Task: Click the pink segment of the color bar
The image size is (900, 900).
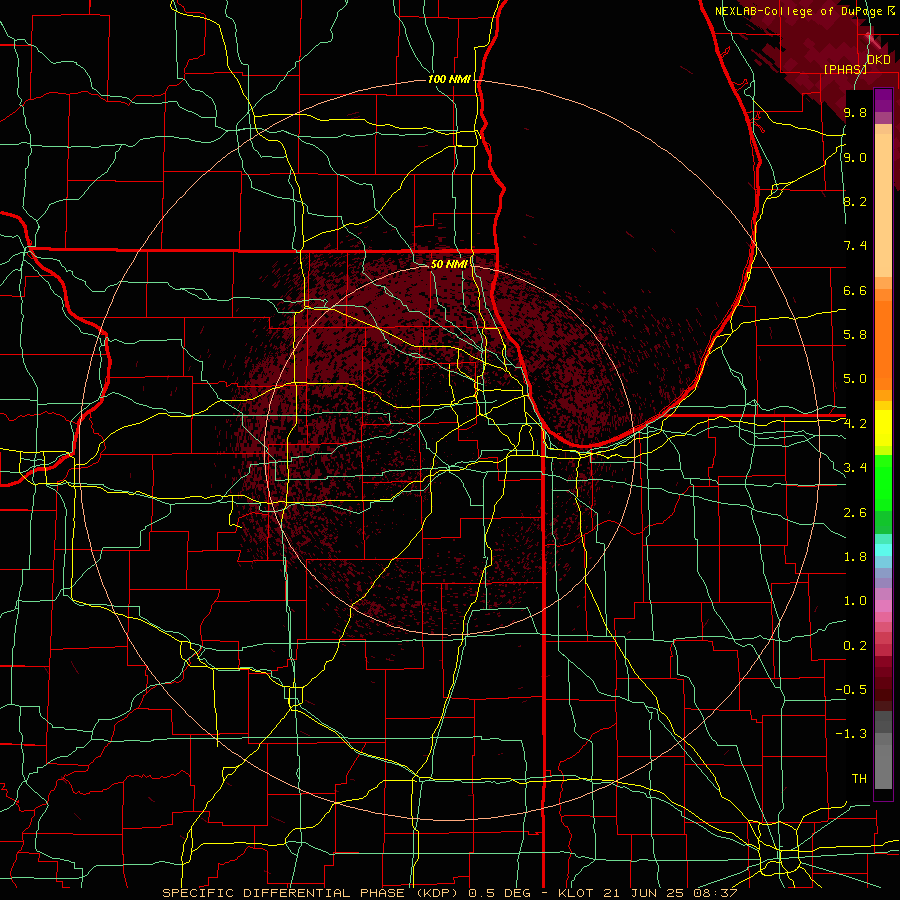Action: [883, 606]
